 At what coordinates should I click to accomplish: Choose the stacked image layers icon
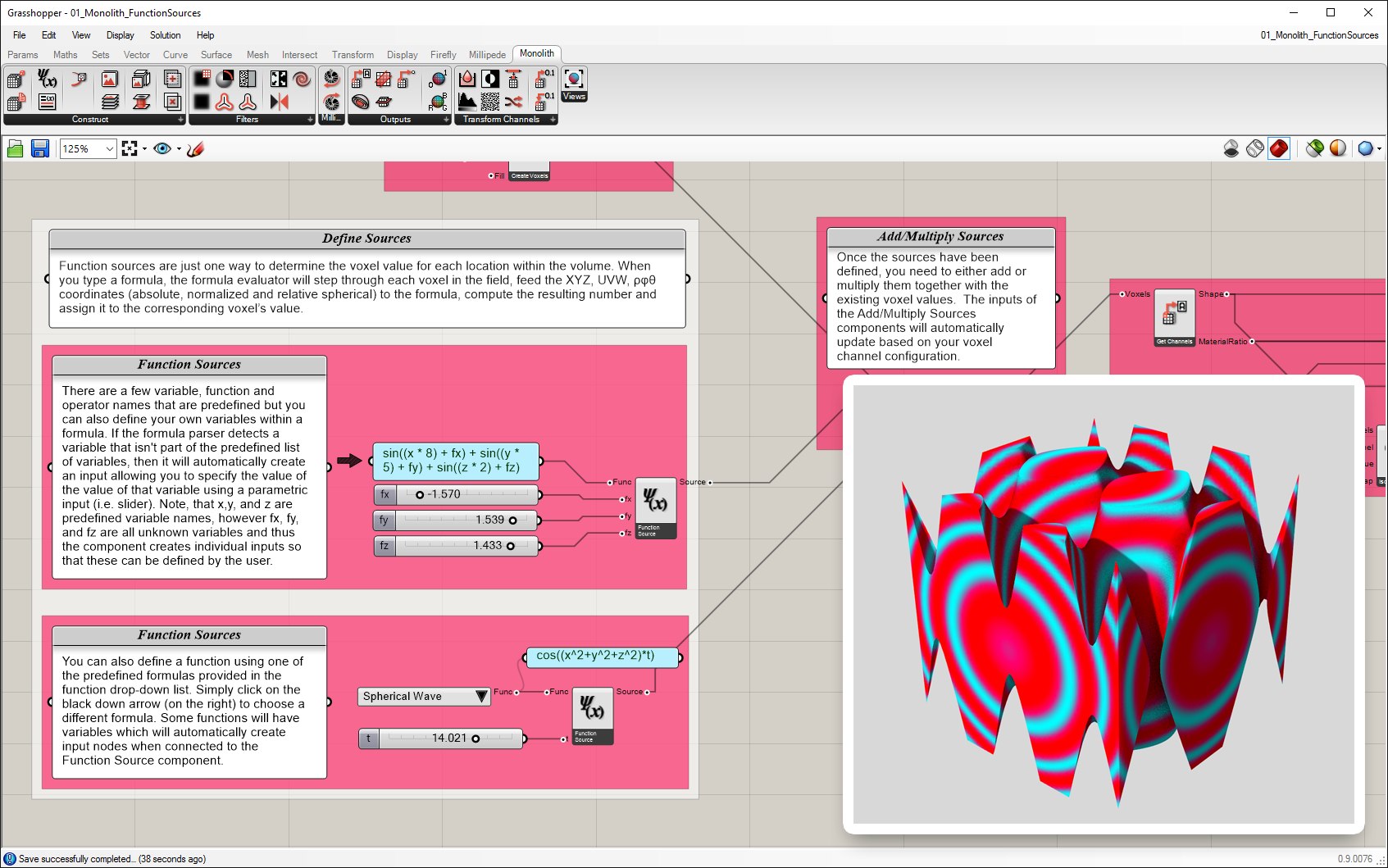click(x=109, y=102)
